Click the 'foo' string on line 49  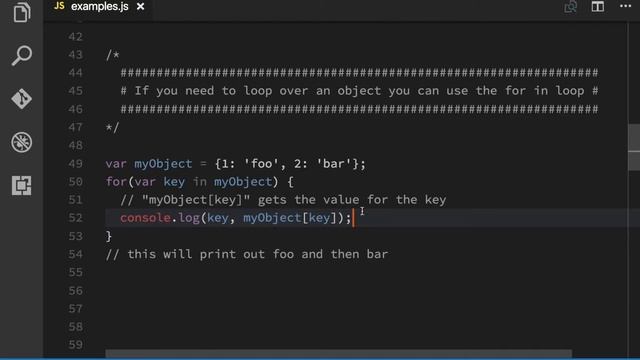[261, 164]
